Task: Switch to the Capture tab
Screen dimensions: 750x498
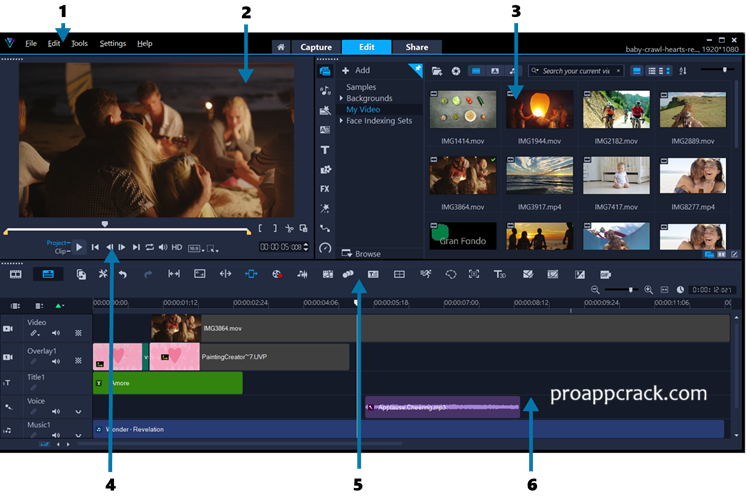Action: pos(316,47)
